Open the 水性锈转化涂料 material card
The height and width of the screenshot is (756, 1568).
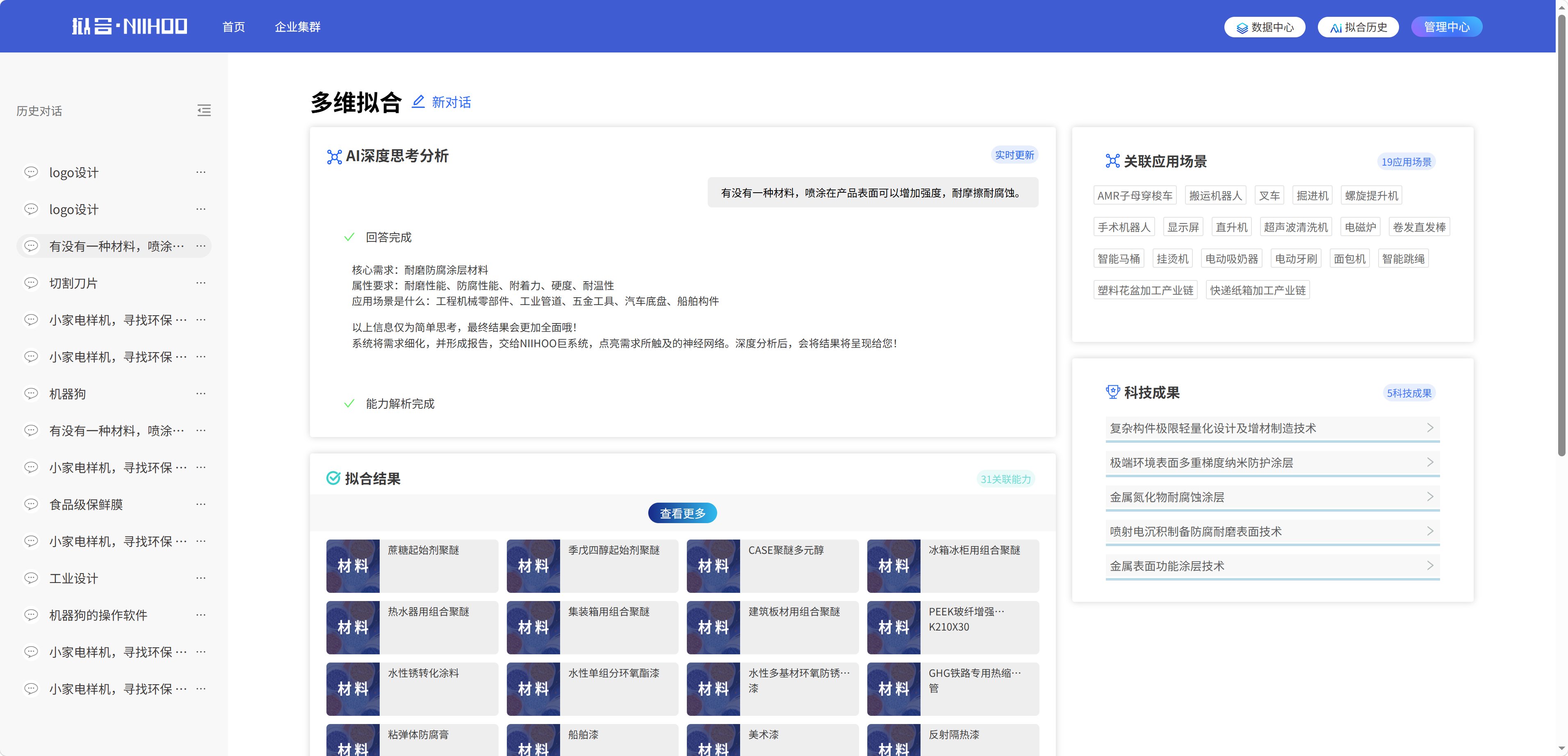412,688
